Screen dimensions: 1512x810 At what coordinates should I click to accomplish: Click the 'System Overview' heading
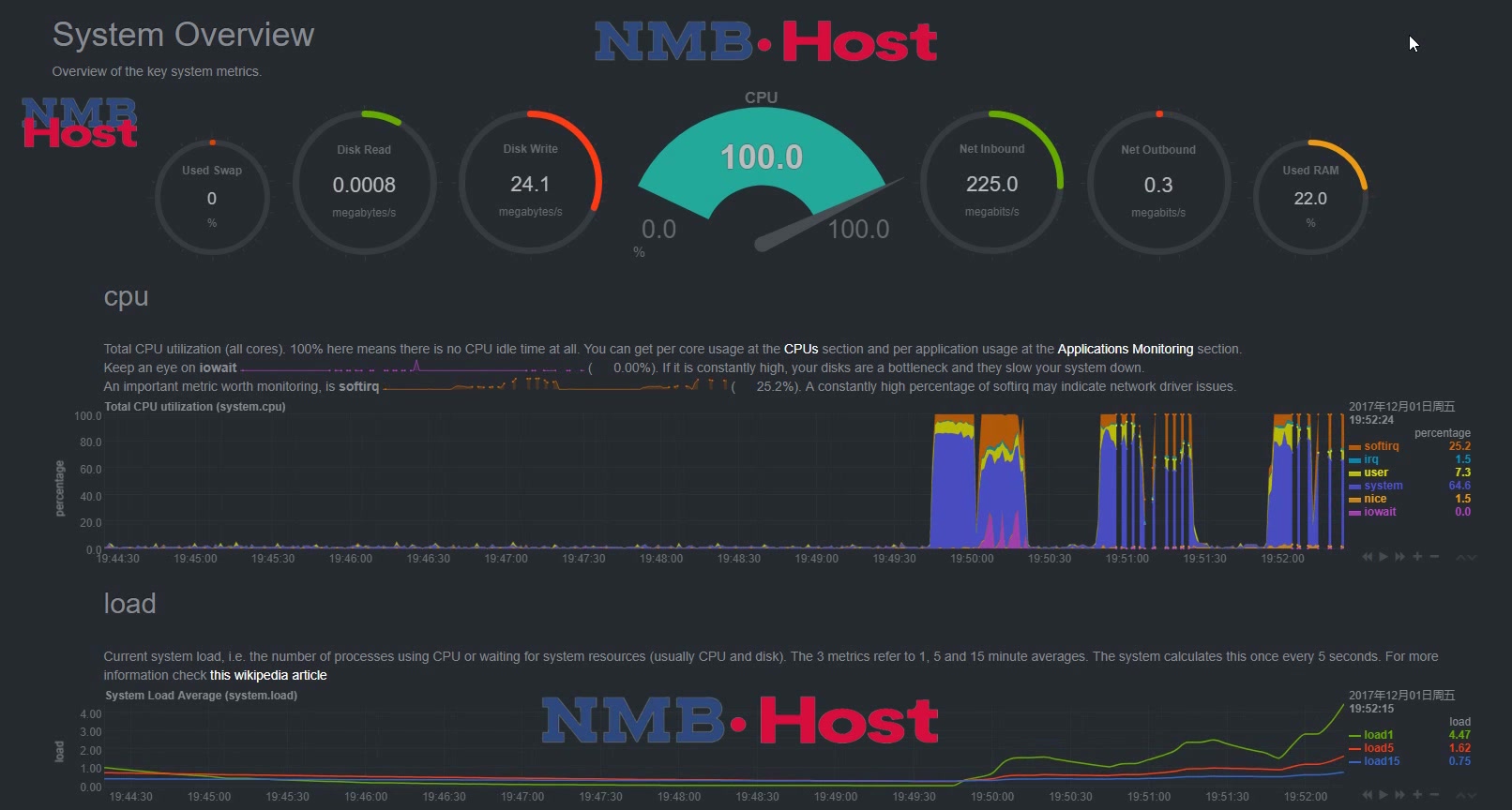pos(183,35)
